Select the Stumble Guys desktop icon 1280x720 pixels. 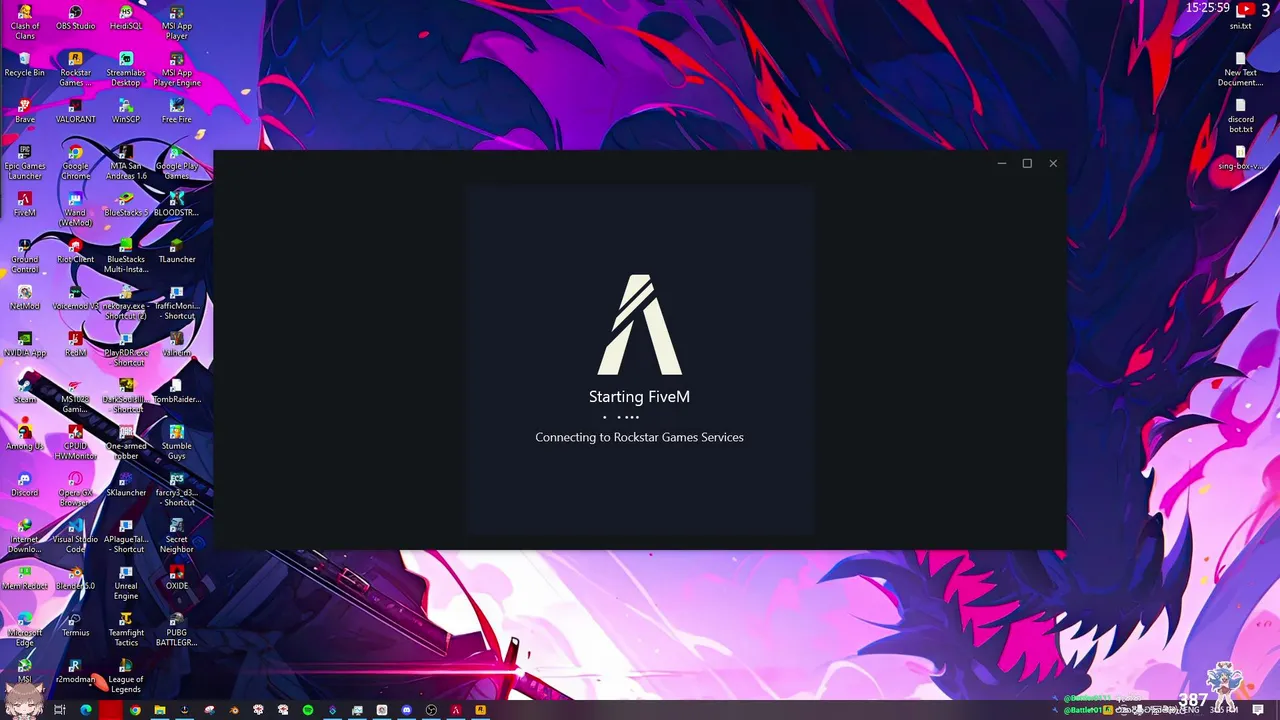click(177, 441)
